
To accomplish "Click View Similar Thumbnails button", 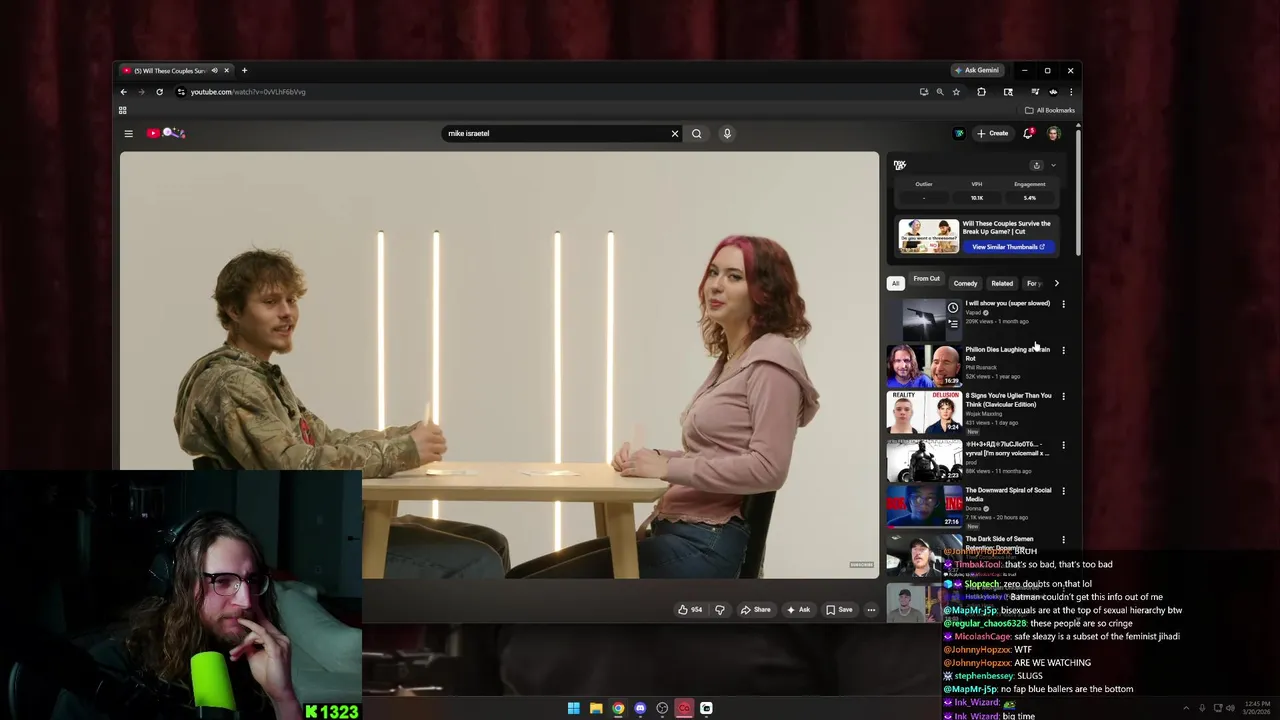I will 1008,247.
